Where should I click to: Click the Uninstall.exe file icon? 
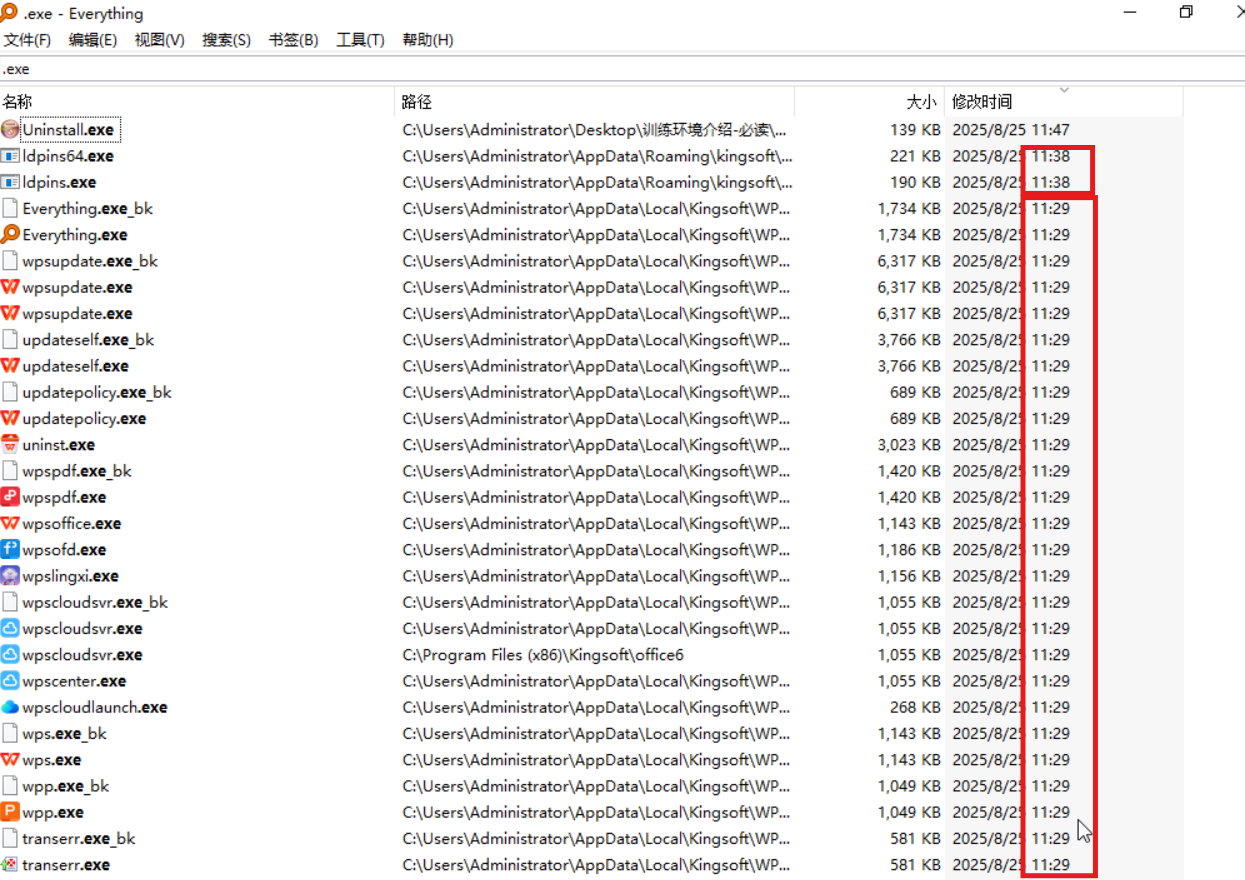(x=10, y=129)
